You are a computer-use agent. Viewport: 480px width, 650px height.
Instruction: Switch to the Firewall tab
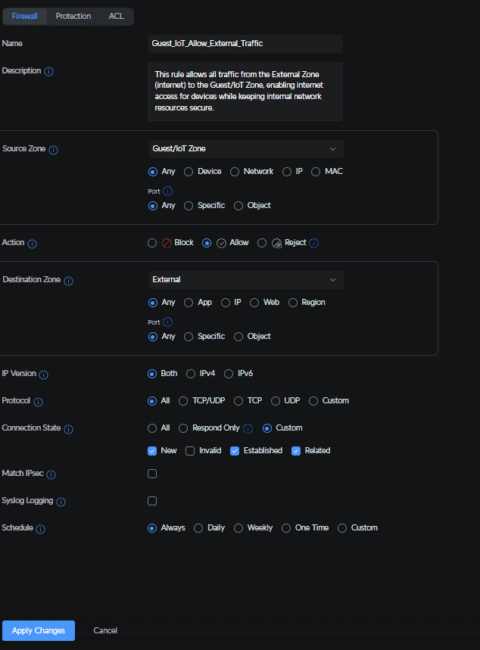click(x=24, y=16)
